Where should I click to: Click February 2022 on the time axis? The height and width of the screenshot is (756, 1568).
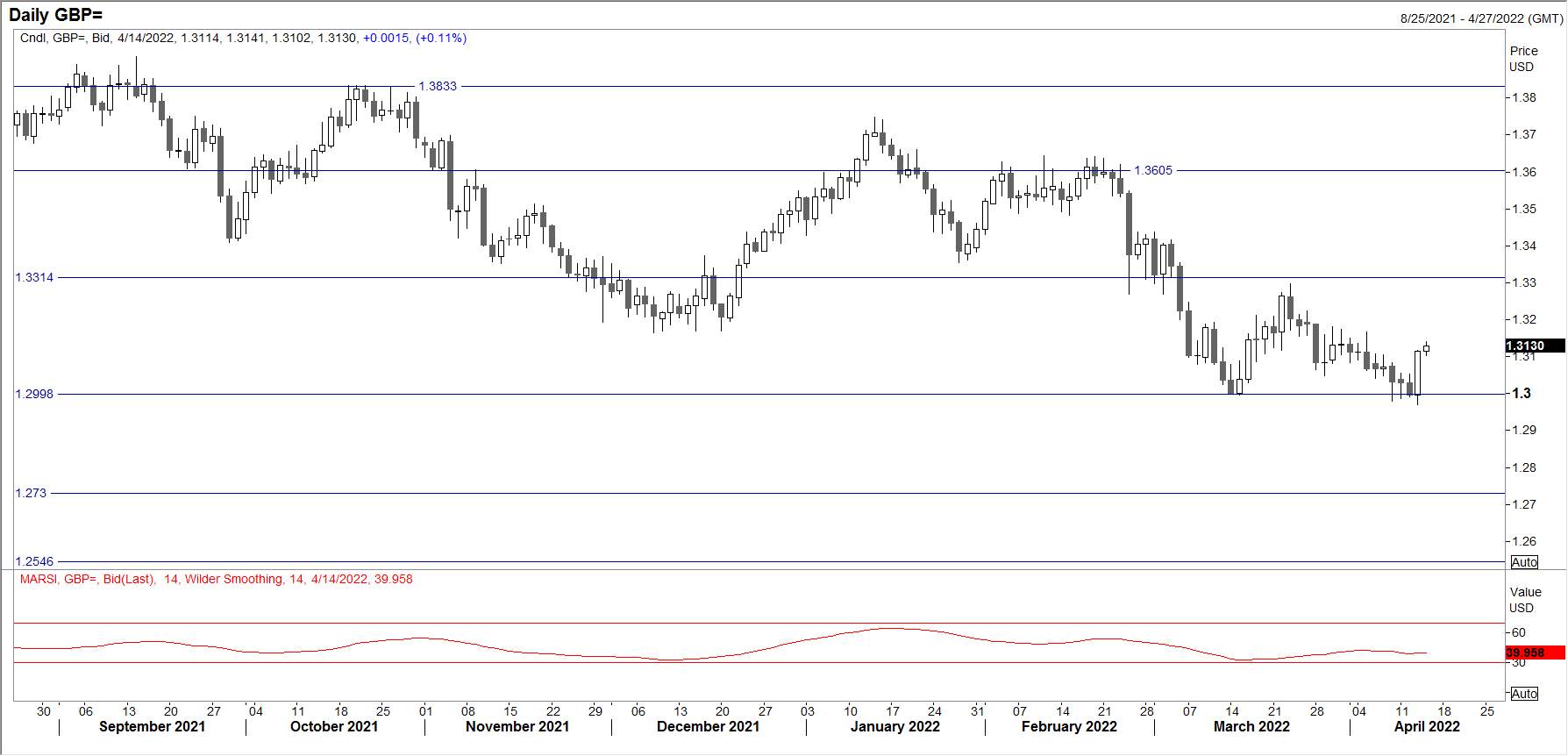click(1069, 726)
